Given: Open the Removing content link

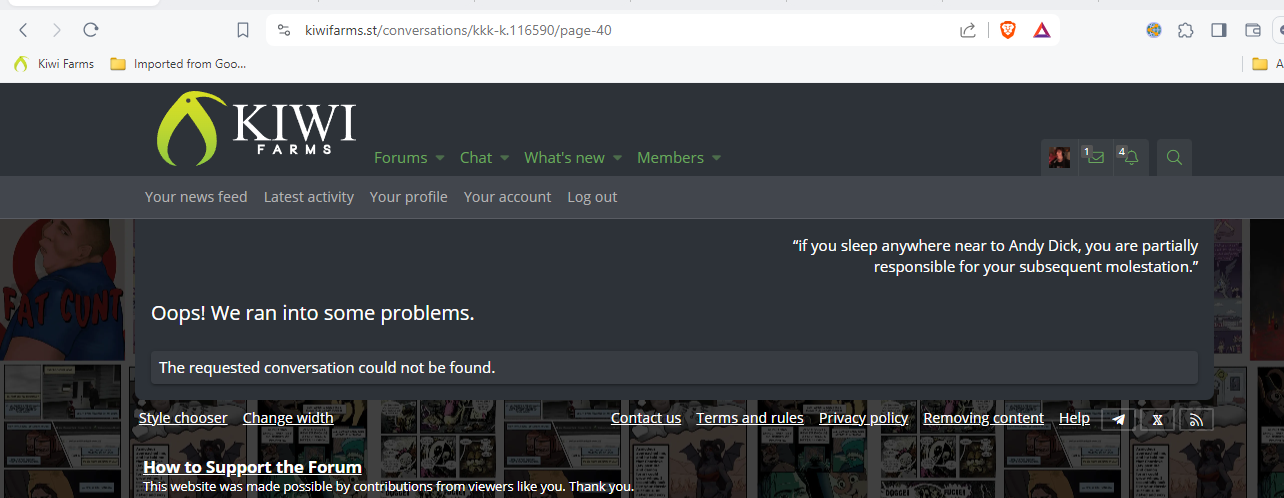Looking at the screenshot, I should pyautogui.click(x=984, y=418).
